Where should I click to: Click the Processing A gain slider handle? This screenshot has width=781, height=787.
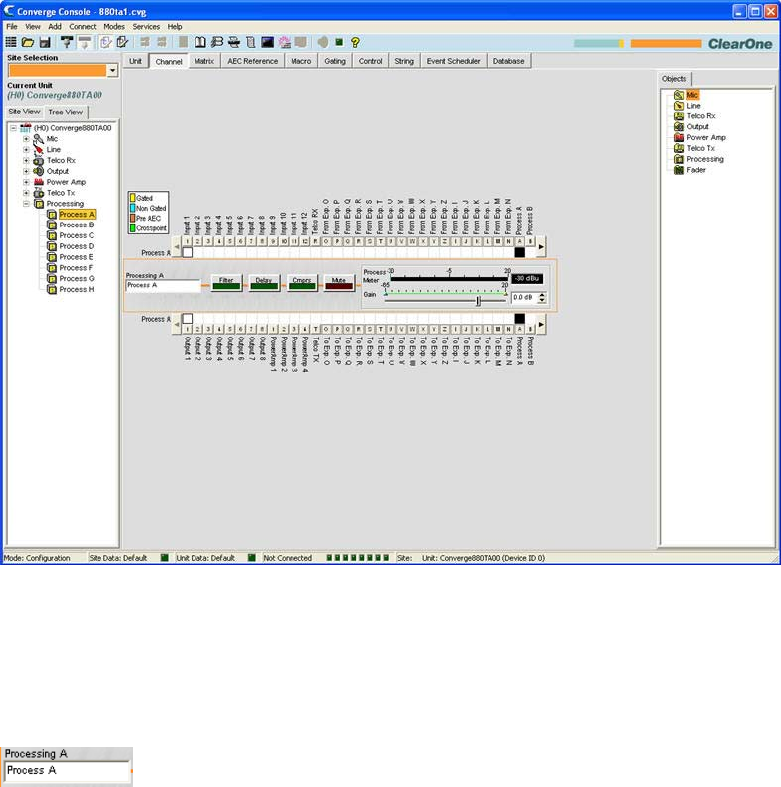click(478, 301)
